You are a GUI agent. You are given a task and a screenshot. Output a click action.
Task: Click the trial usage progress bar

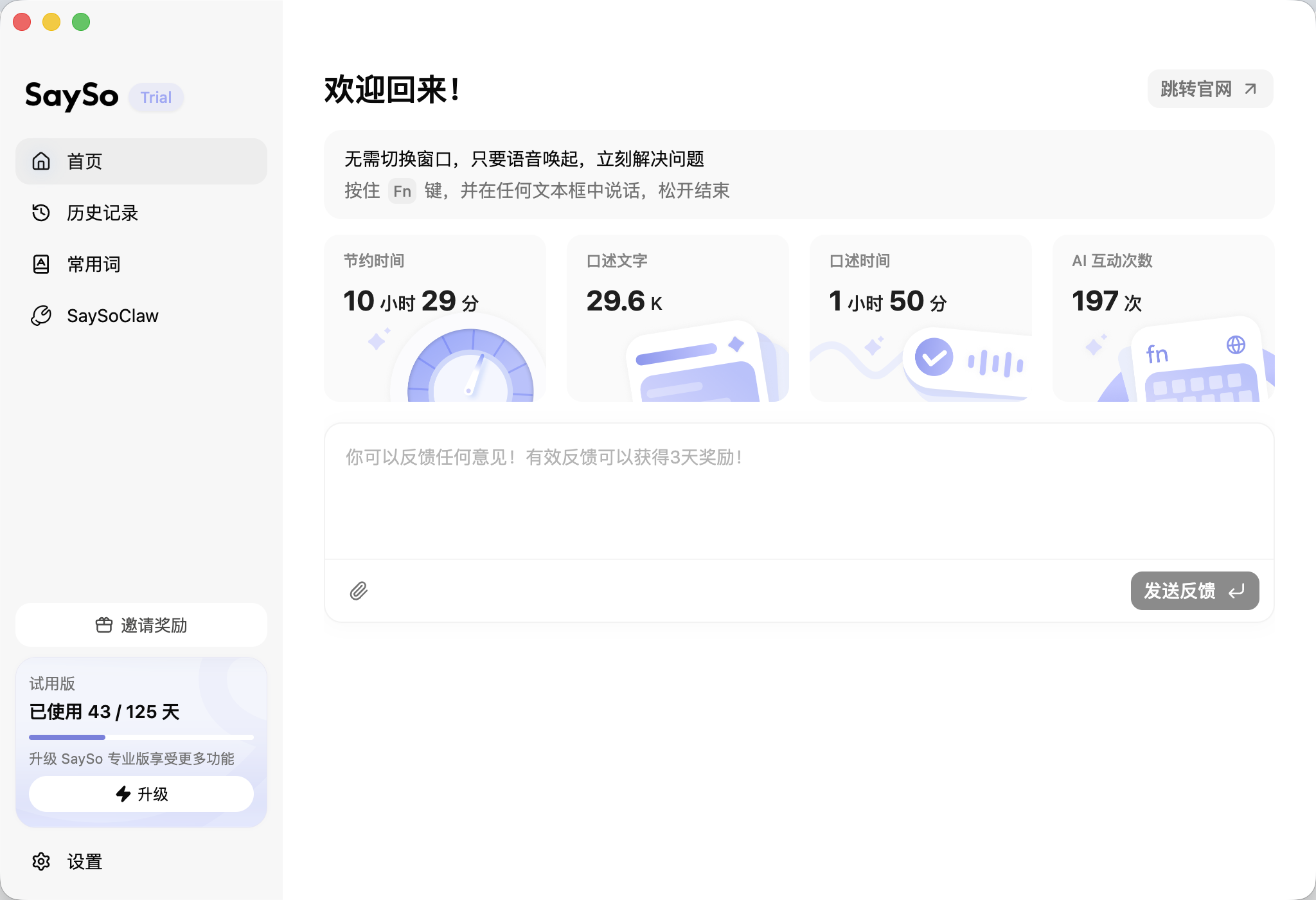click(x=141, y=737)
